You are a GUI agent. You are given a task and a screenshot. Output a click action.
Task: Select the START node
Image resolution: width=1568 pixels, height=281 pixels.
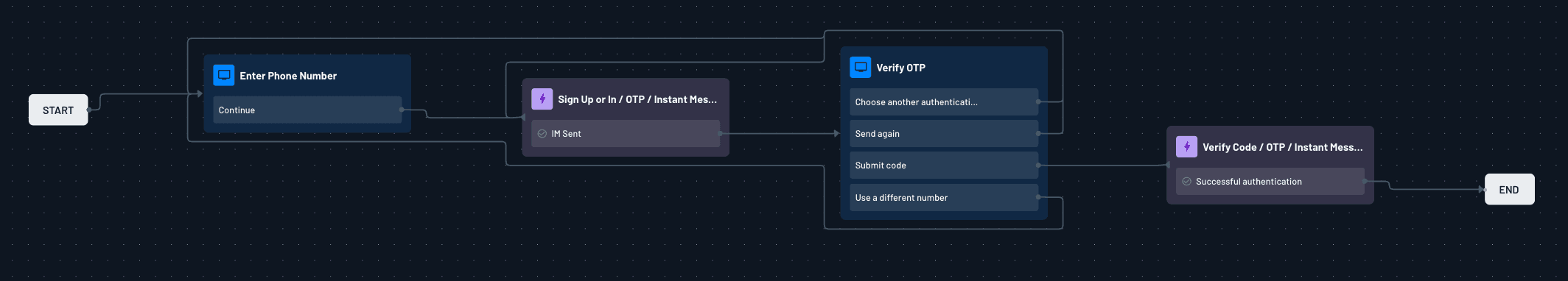click(x=58, y=110)
